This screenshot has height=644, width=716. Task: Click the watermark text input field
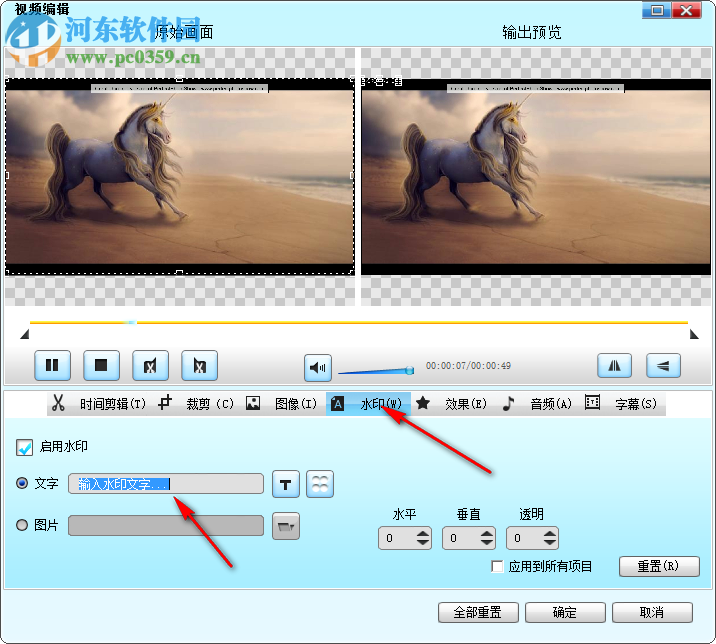coord(166,484)
